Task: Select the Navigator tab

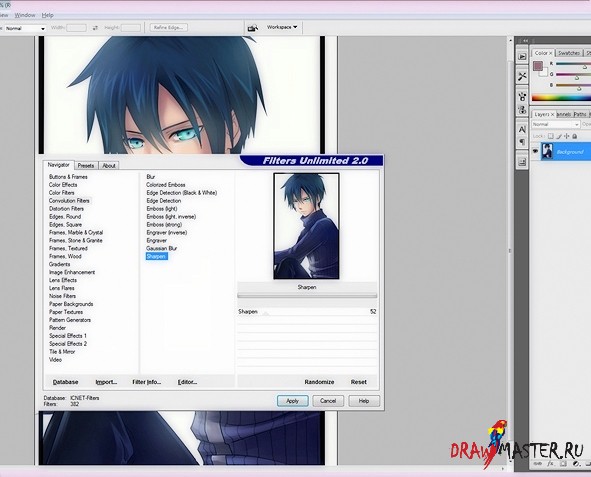Action: (58, 165)
